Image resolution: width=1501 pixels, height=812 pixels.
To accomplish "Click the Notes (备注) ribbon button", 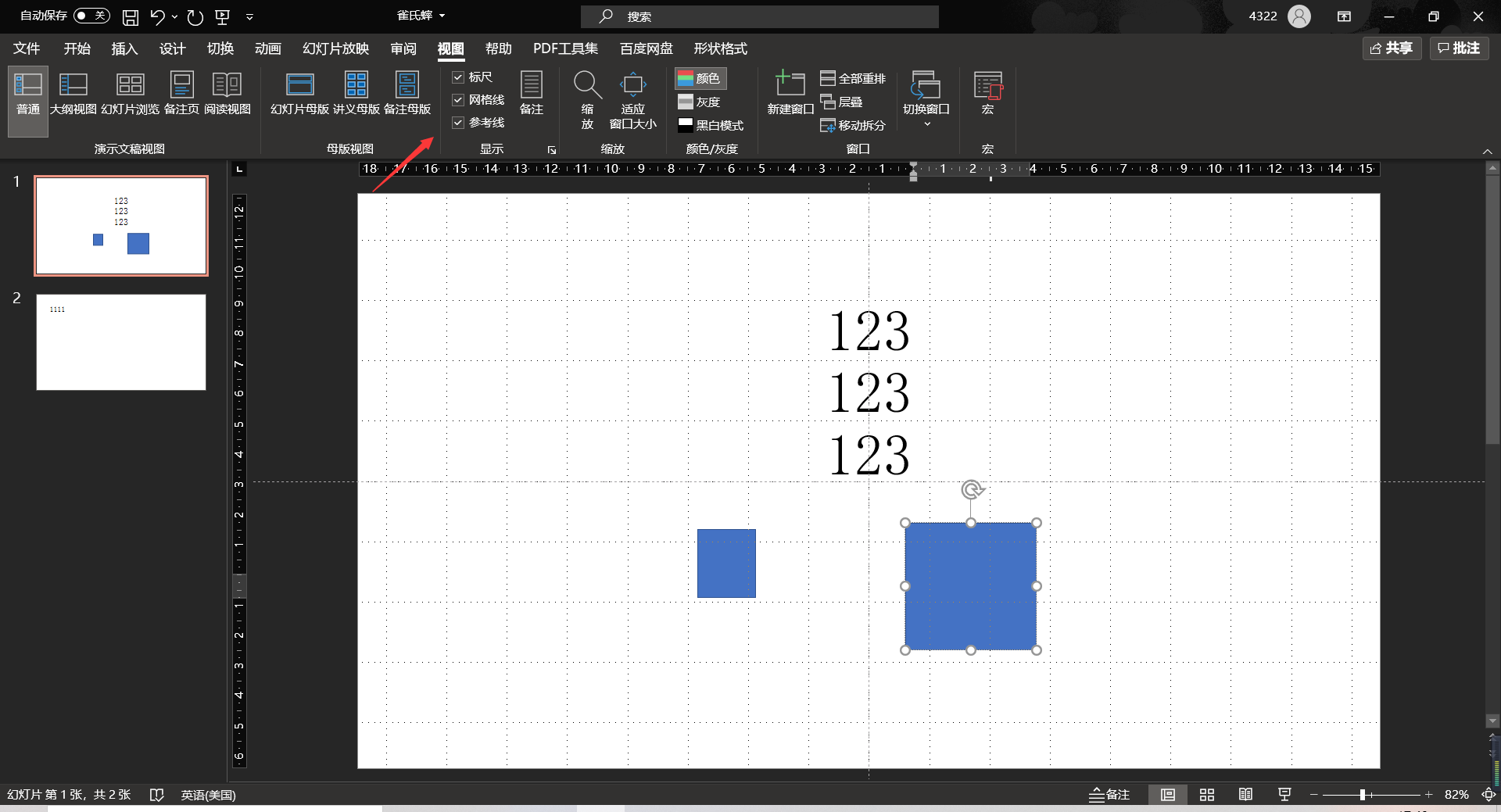I will click(532, 95).
